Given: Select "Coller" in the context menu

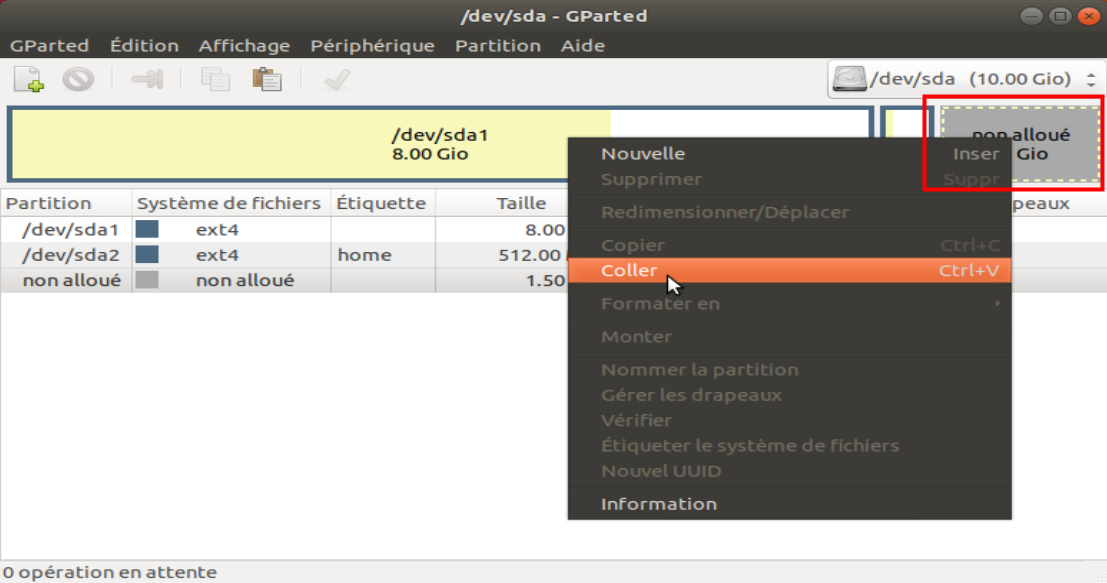Looking at the screenshot, I should tap(630, 271).
